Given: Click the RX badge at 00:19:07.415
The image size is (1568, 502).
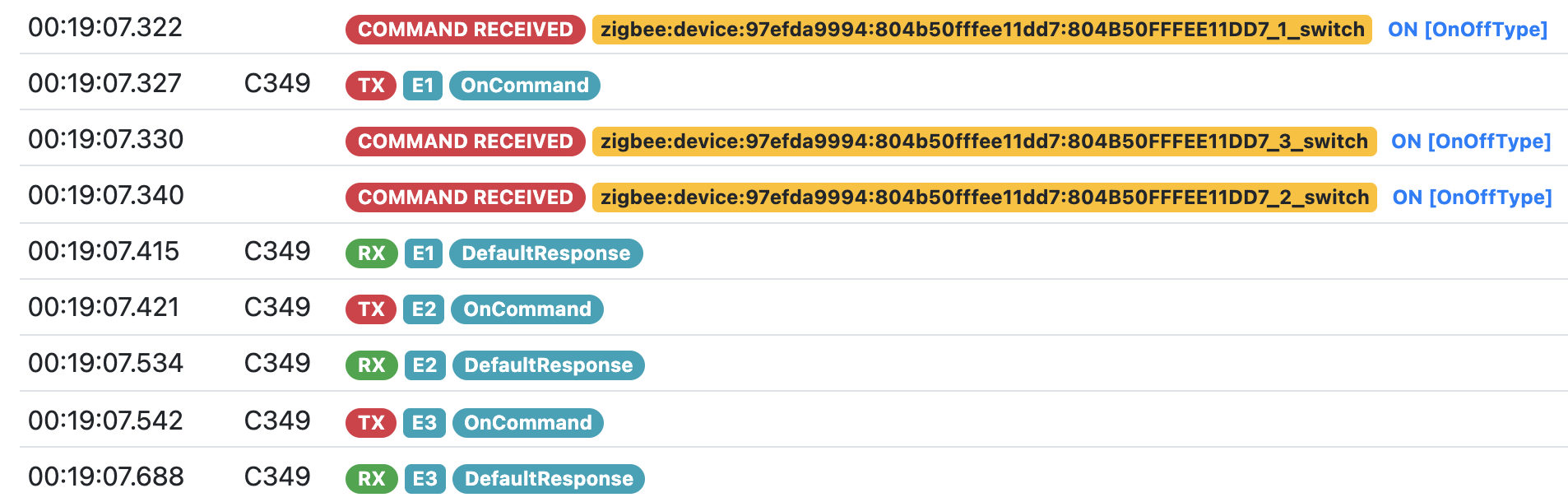Looking at the screenshot, I should pos(371,253).
